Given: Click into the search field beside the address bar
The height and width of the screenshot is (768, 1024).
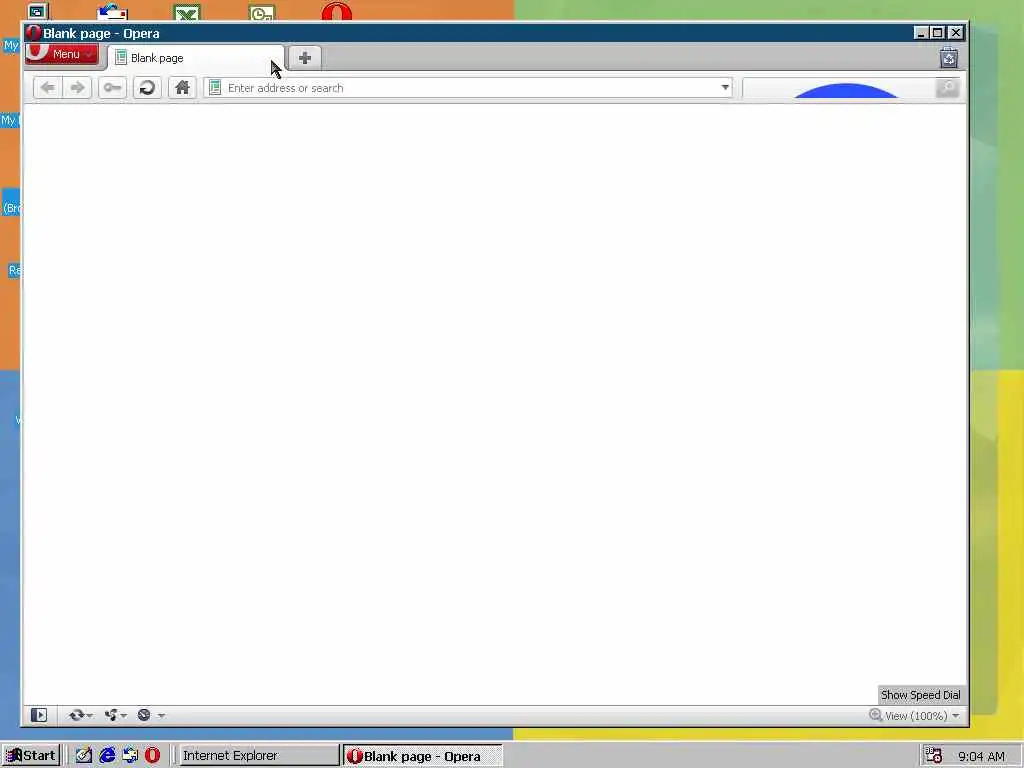Looking at the screenshot, I should point(839,88).
